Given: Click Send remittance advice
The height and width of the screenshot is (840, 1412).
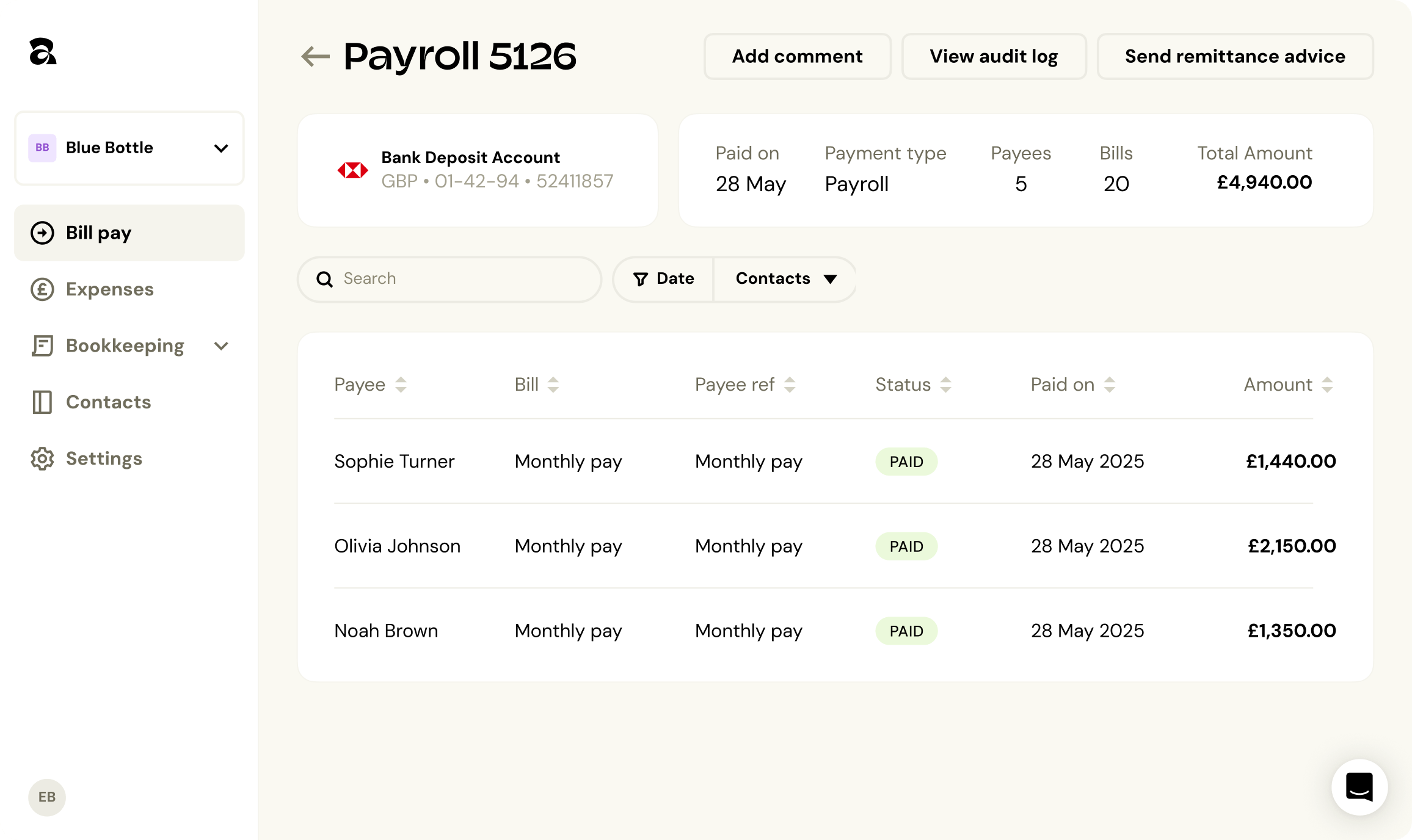Looking at the screenshot, I should [1235, 56].
